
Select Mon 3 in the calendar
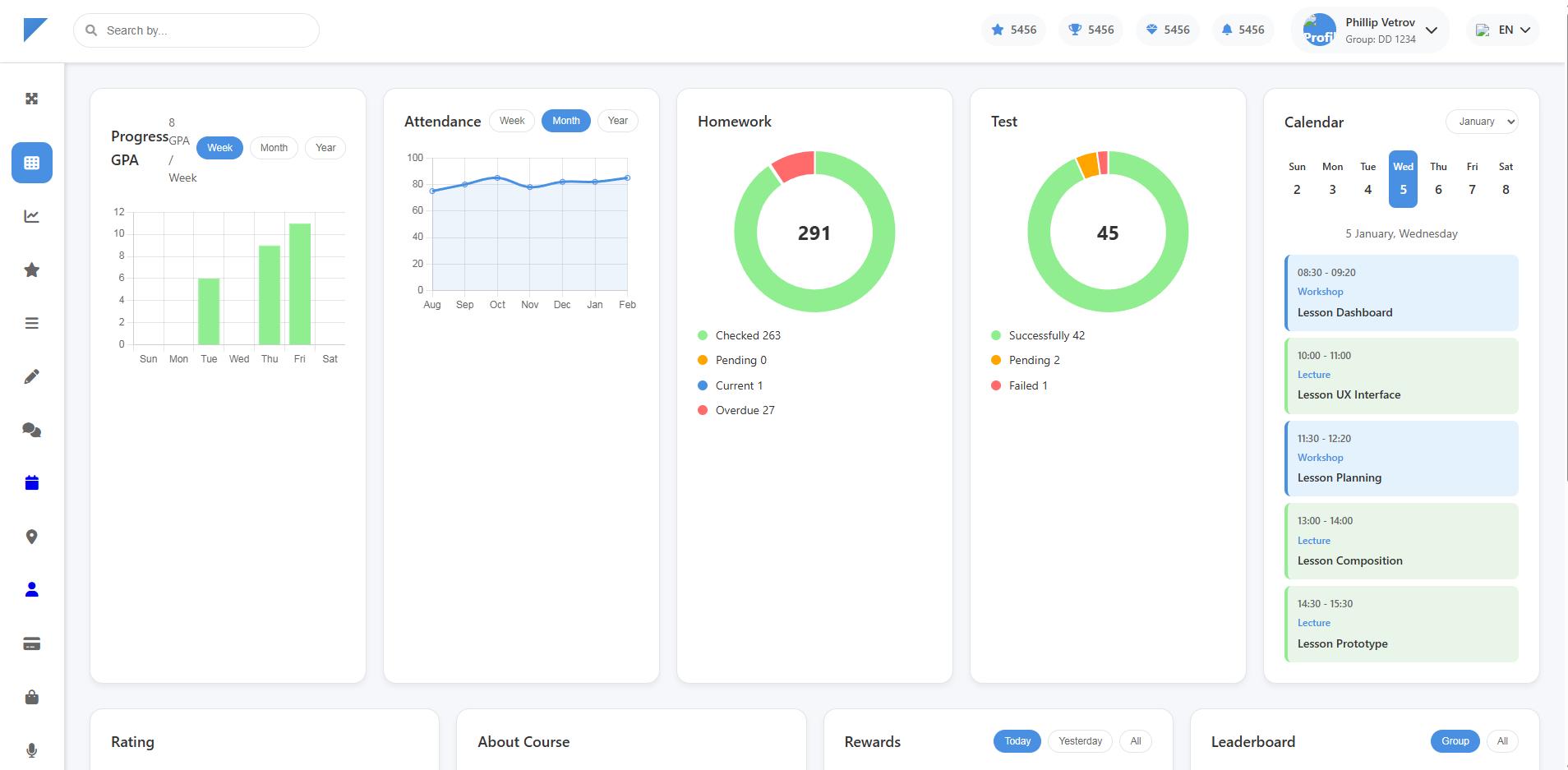[x=1332, y=178]
